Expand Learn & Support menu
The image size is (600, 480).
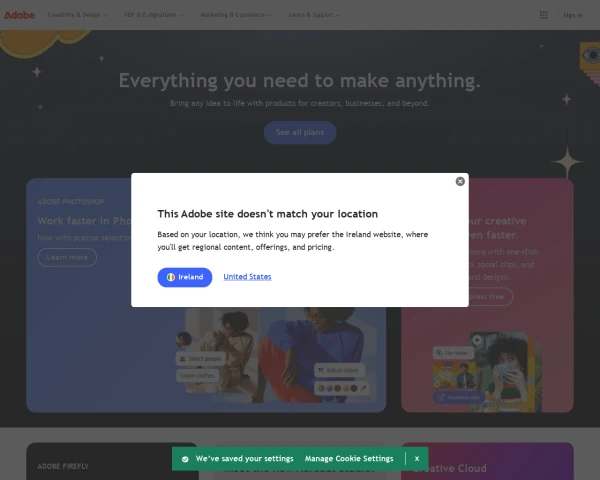coord(314,15)
